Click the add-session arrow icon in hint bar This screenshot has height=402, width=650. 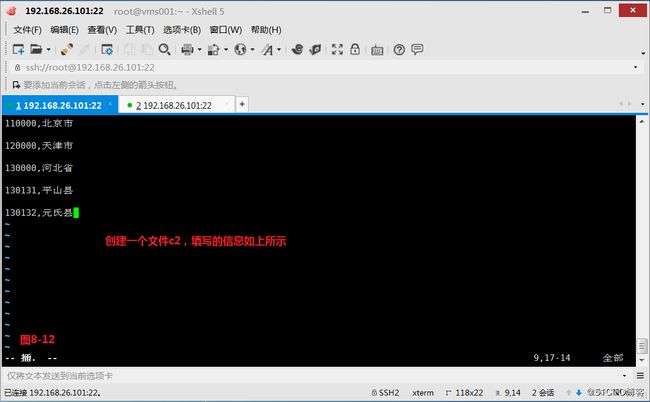(16, 85)
